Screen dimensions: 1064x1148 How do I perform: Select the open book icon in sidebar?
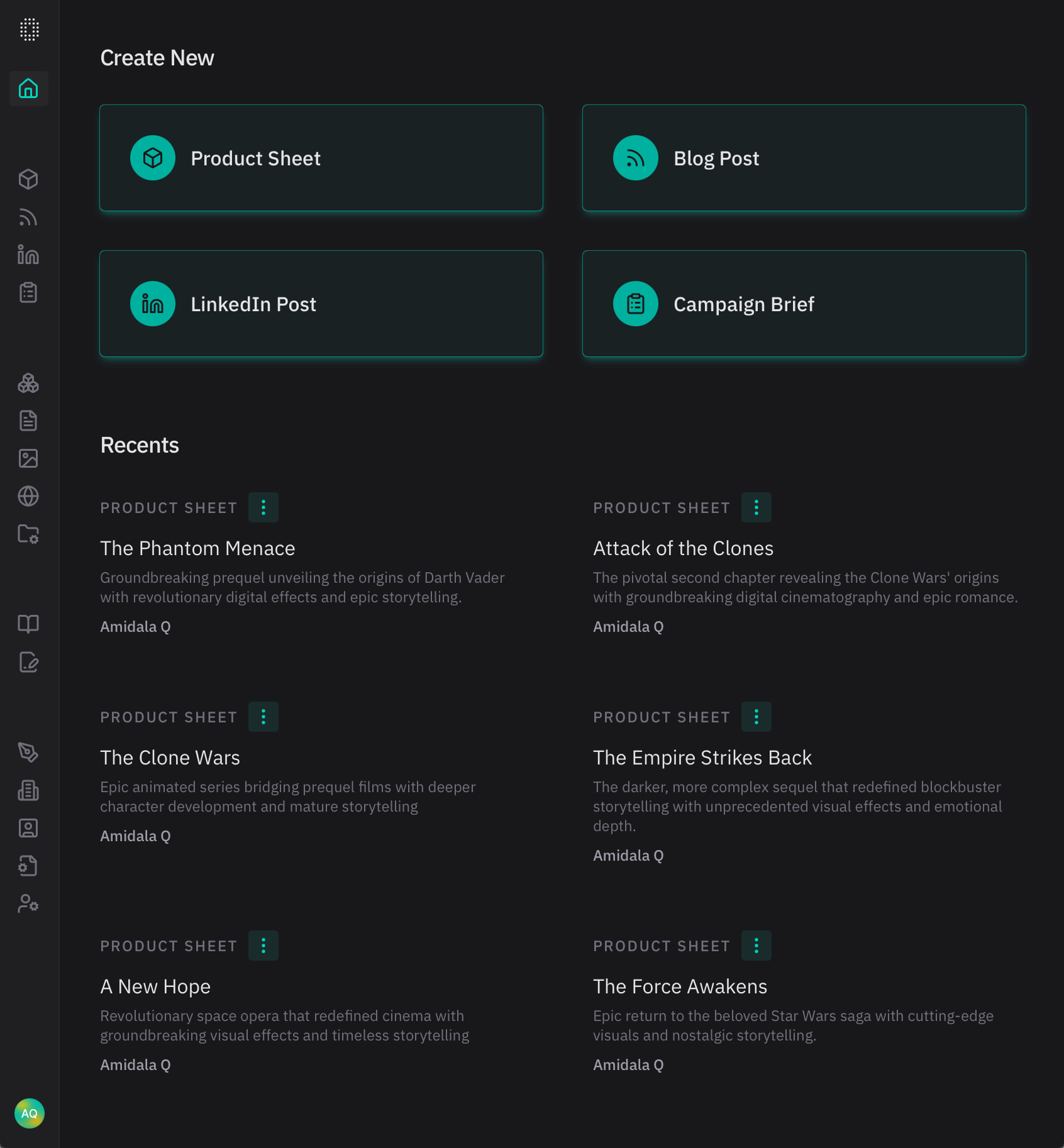pos(29,624)
